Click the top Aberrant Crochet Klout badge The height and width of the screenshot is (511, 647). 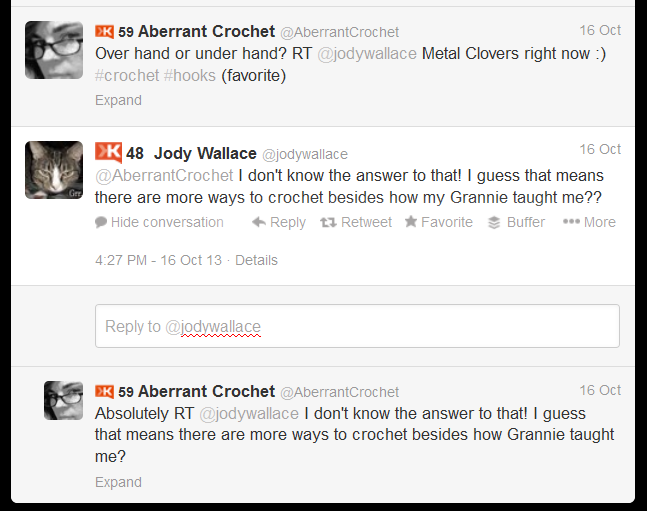[104, 31]
